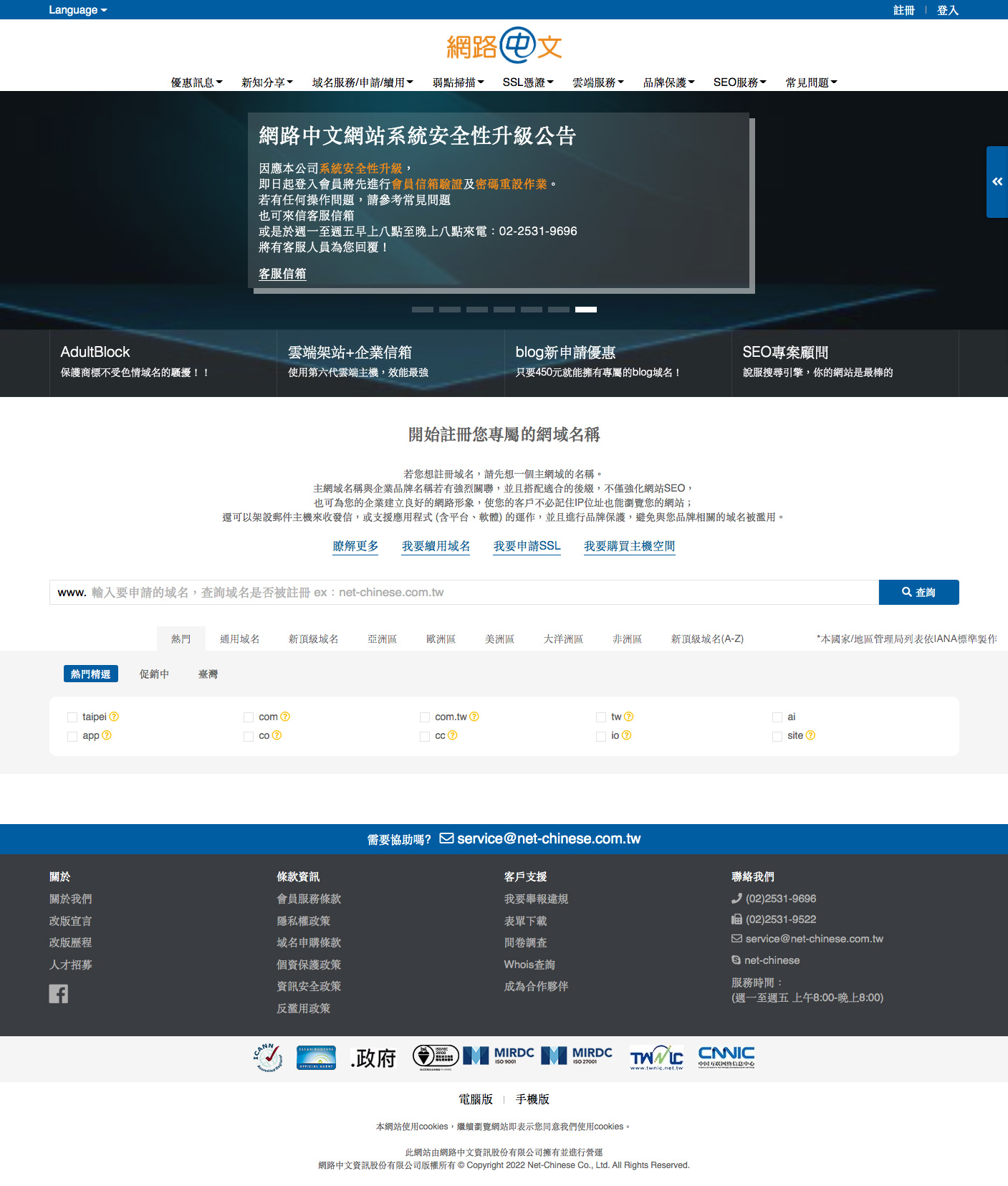
Task: Check the cc domain checkbox
Action: pyautogui.click(x=425, y=736)
